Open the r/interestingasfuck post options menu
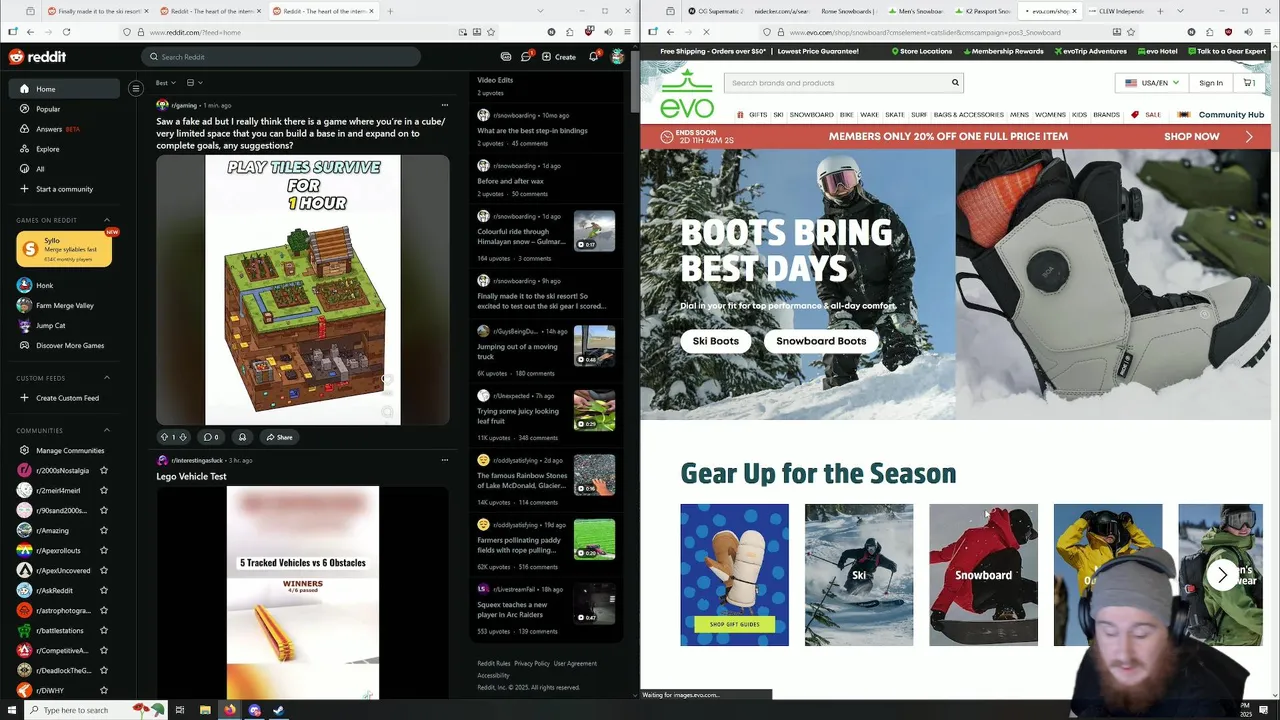Viewport: 1280px width, 720px height. 445,460
